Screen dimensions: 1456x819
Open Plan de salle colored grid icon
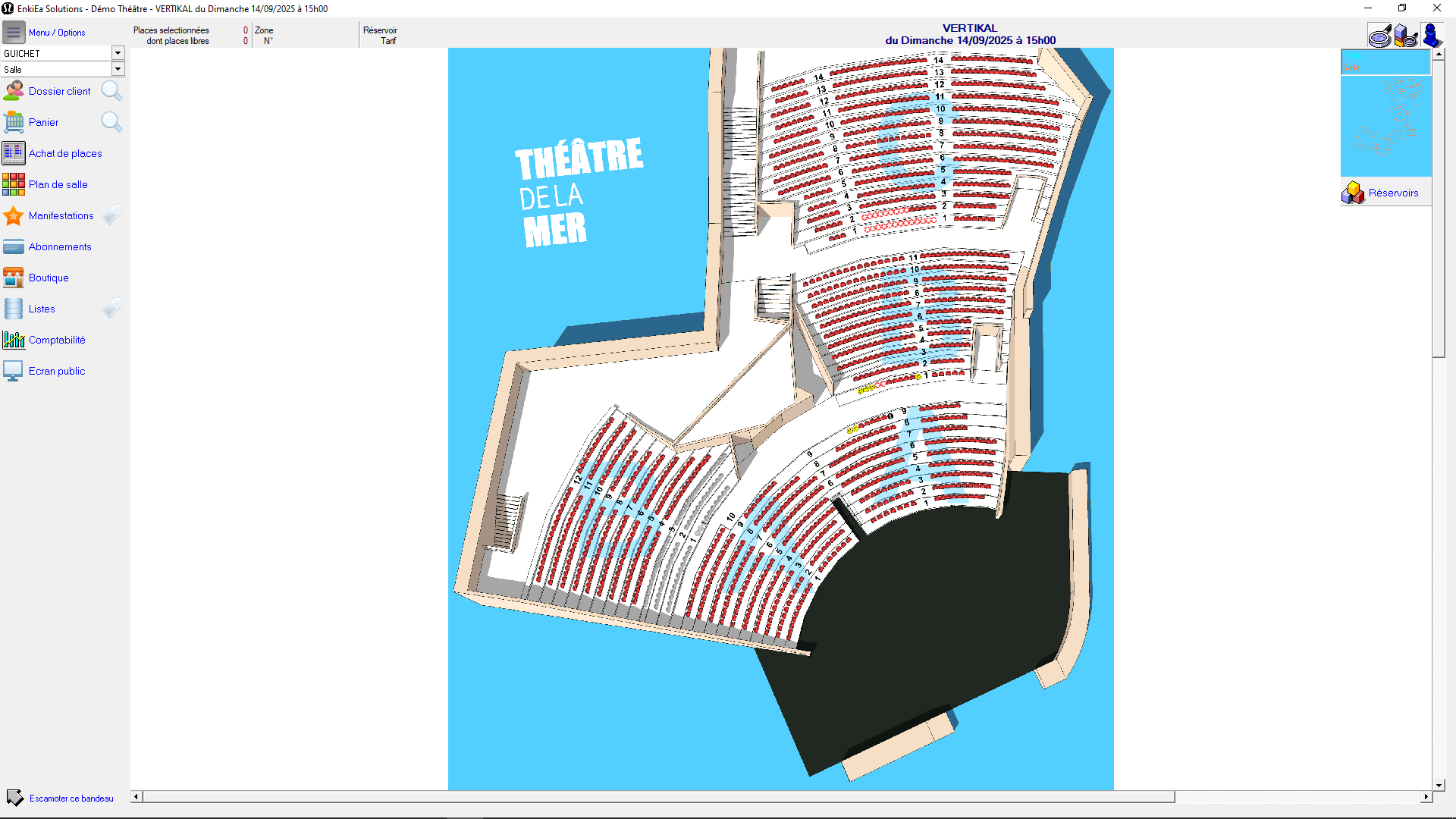14,184
